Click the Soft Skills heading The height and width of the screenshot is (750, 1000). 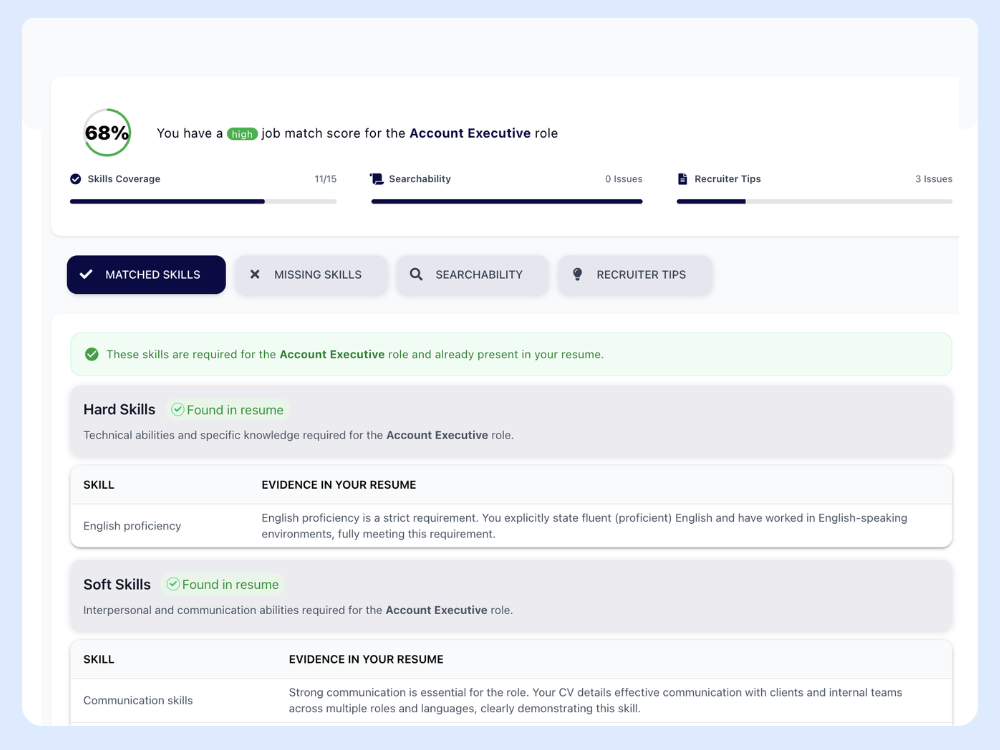[x=117, y=584]
